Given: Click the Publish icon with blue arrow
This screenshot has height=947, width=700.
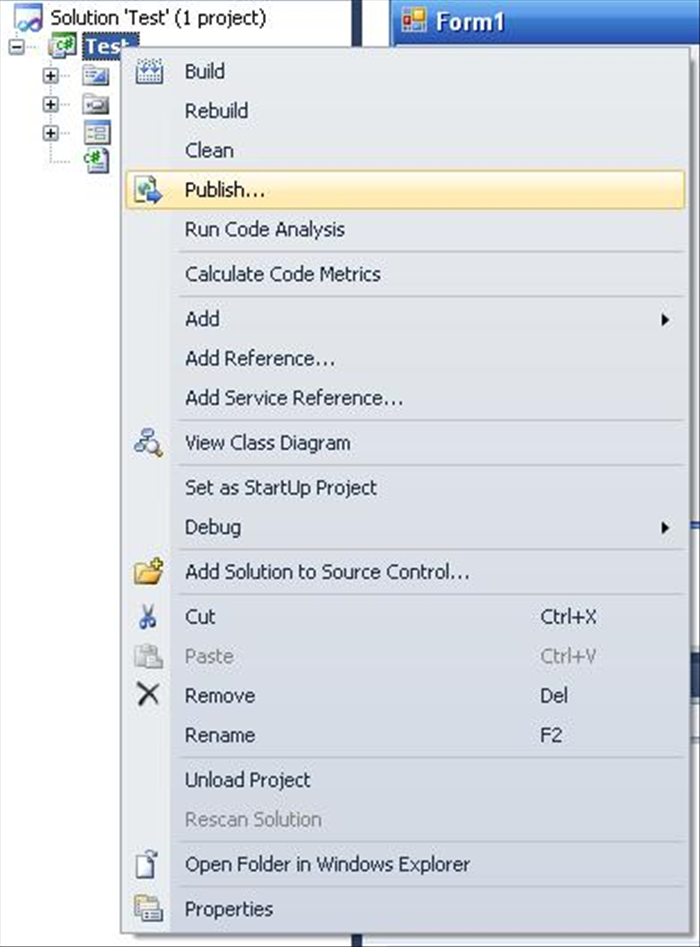Looking at the screenshot, I should (x=149, y=190).
